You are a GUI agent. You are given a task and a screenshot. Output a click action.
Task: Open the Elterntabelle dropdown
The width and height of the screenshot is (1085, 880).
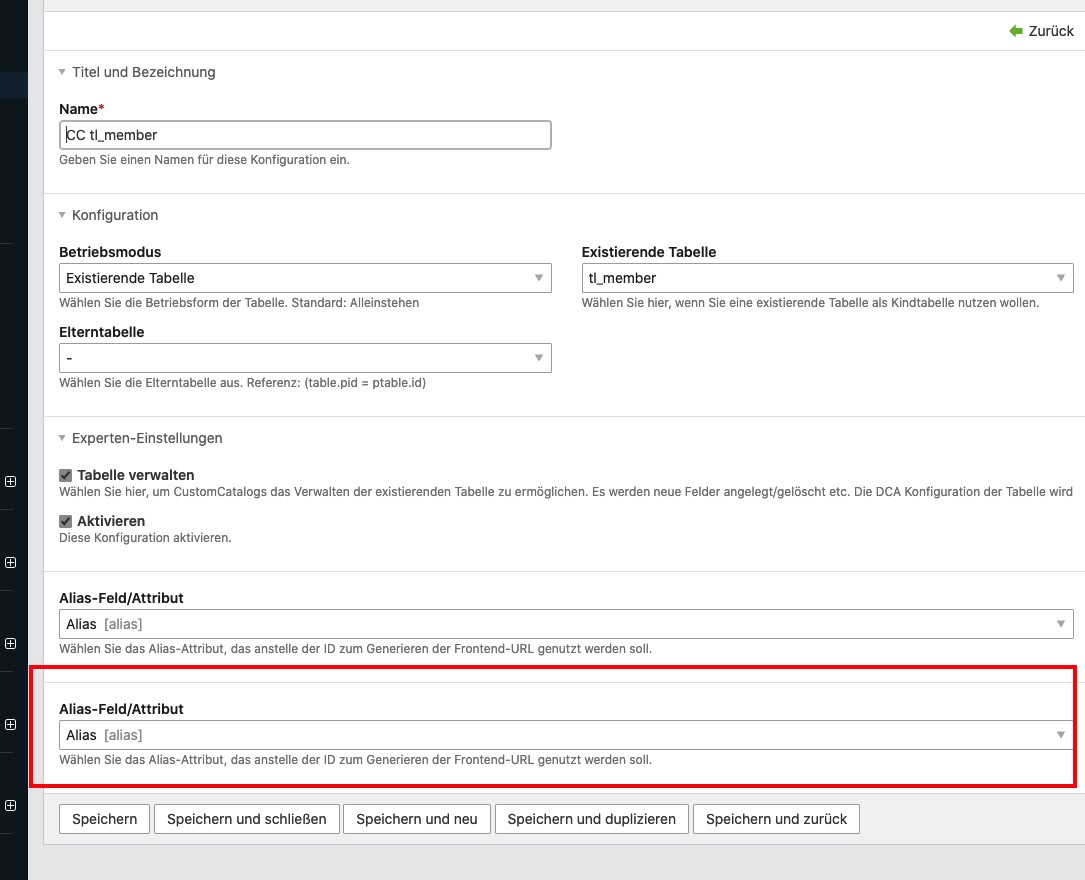(305, 358)
